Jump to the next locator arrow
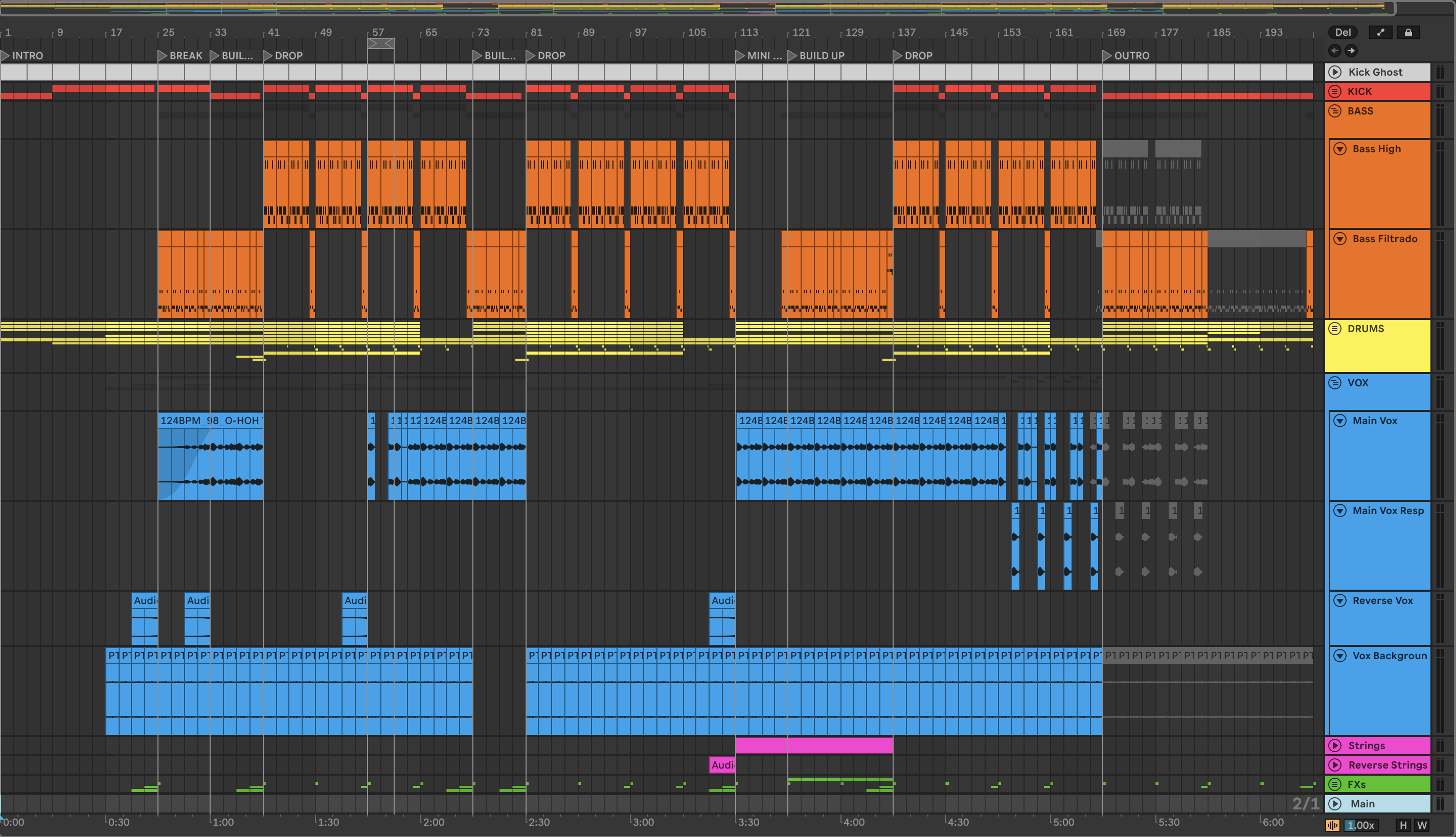This screenshot has width=1456, height=837. [1351, 51]
